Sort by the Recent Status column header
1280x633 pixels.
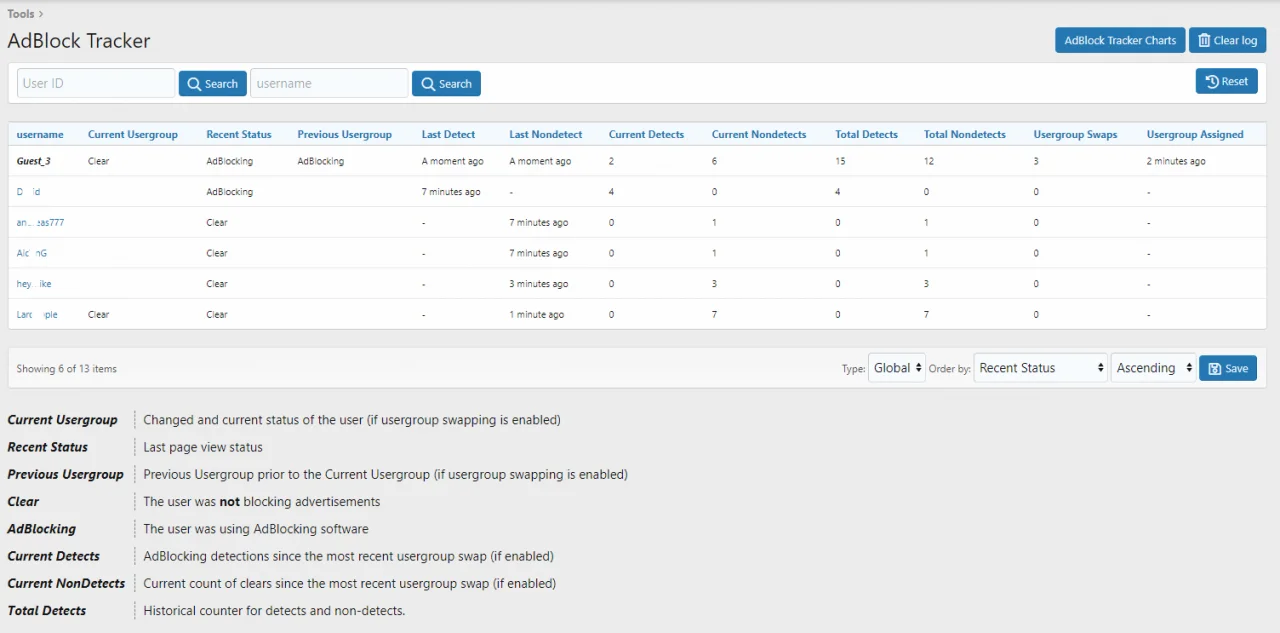click(238, 134)
